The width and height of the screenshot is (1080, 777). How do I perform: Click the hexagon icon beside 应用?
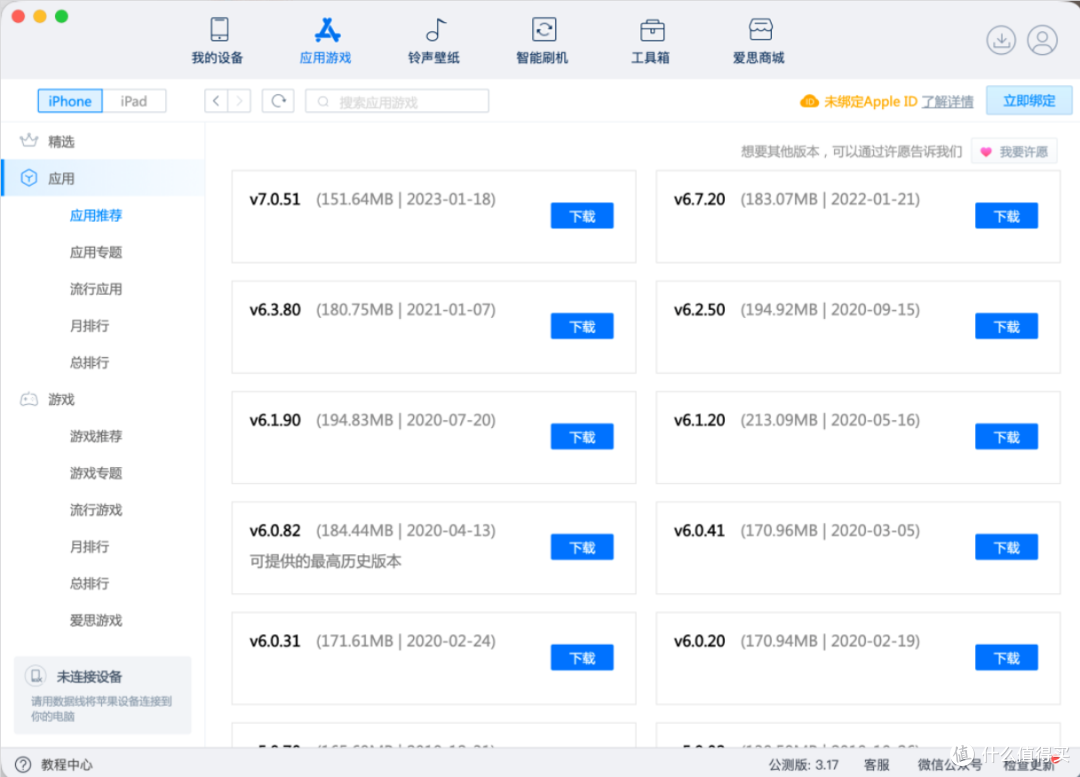29,178
